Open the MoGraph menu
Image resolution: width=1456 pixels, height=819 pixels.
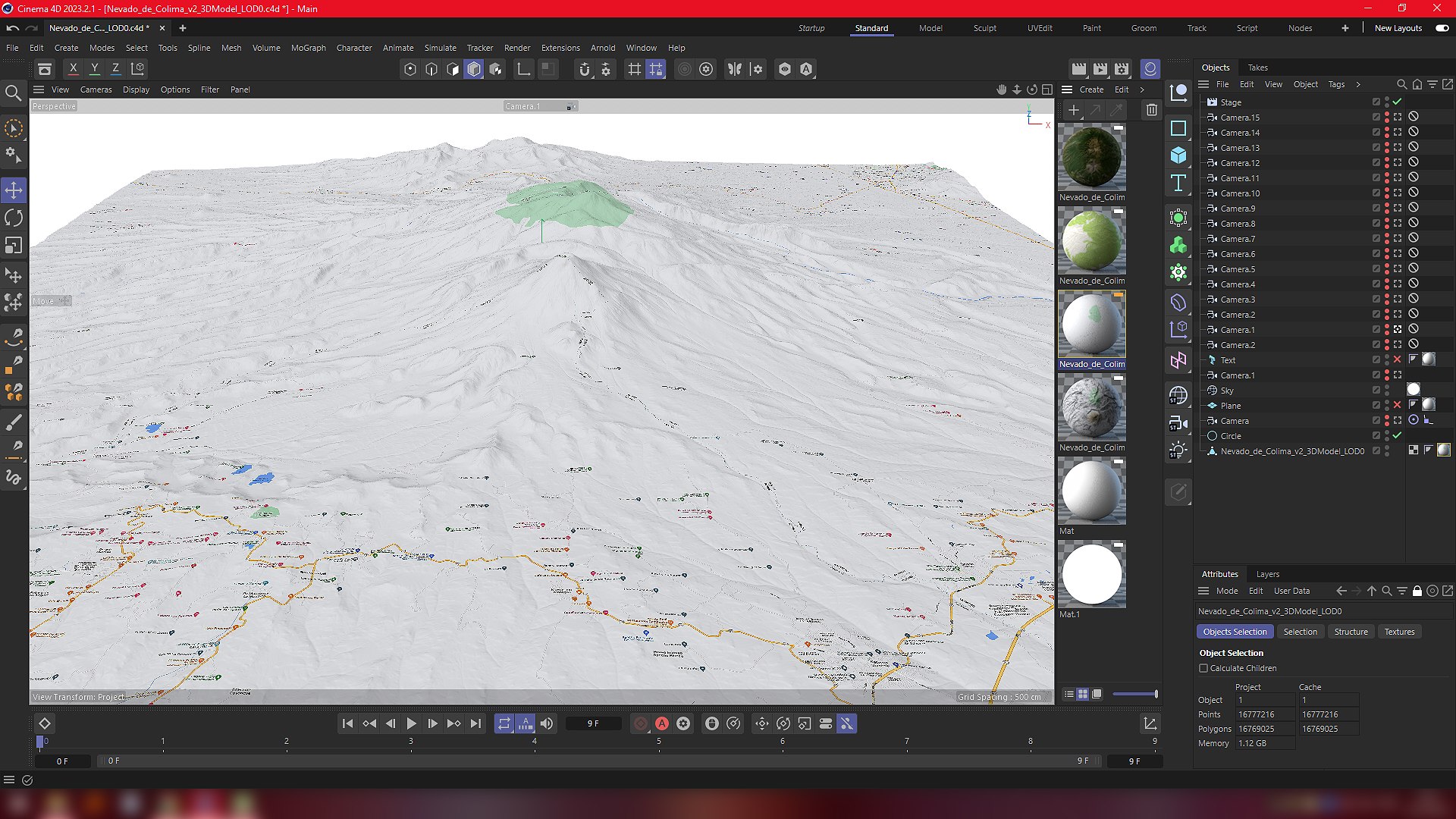point(309,48)
